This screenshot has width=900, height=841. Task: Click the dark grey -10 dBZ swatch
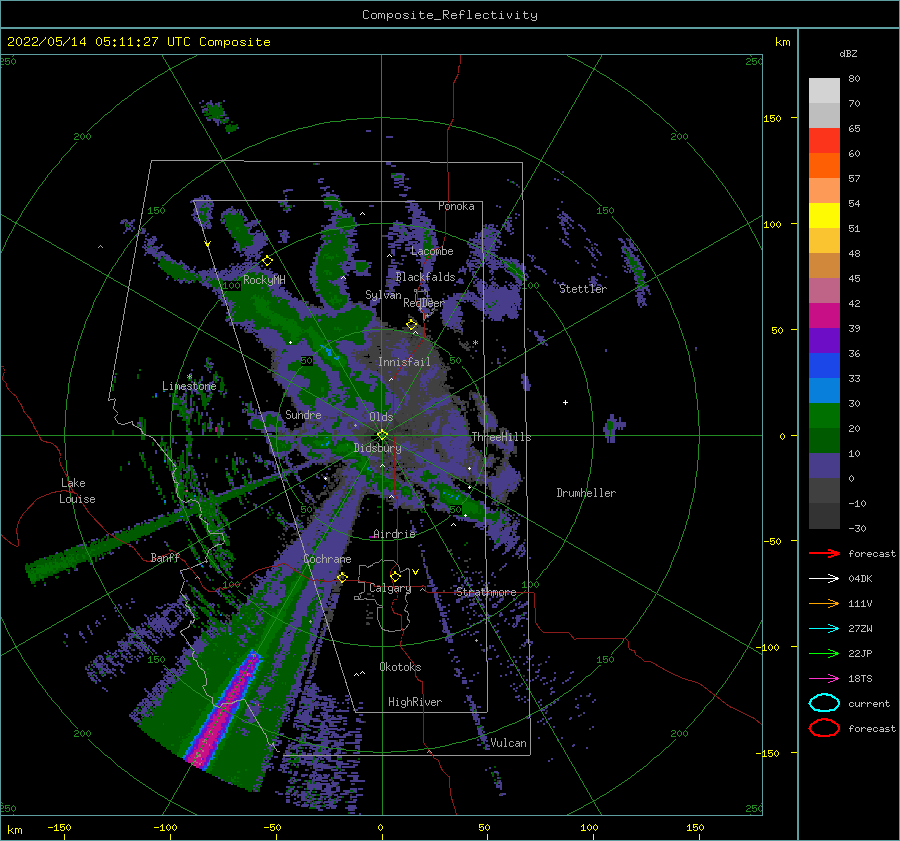824,515
